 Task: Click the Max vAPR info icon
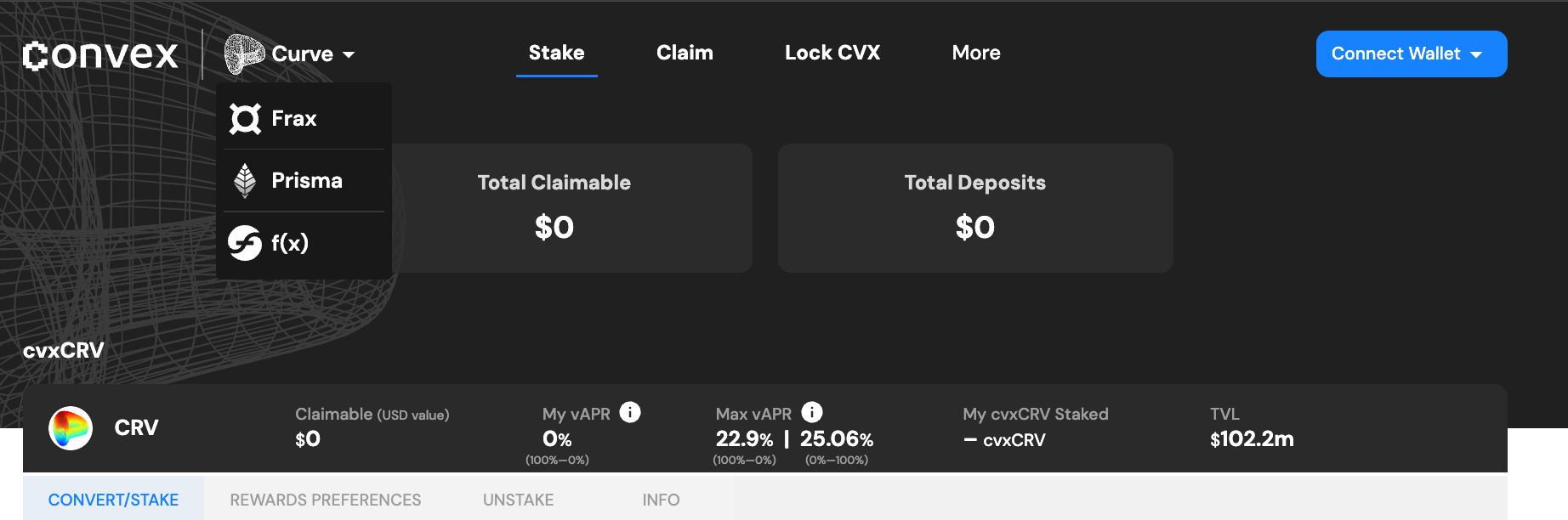(x=812, y=412)
